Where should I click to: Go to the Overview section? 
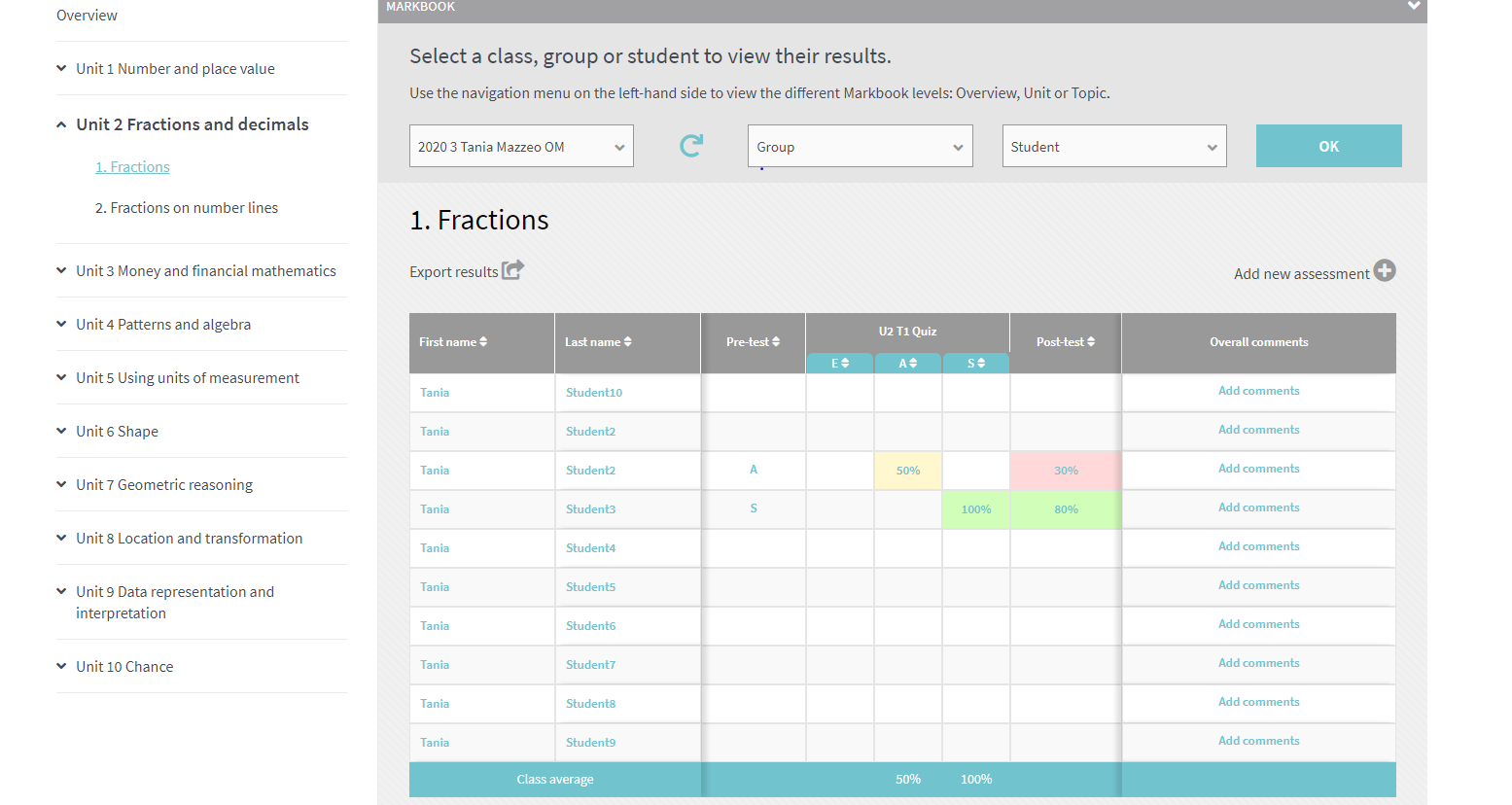click(87, 15)
